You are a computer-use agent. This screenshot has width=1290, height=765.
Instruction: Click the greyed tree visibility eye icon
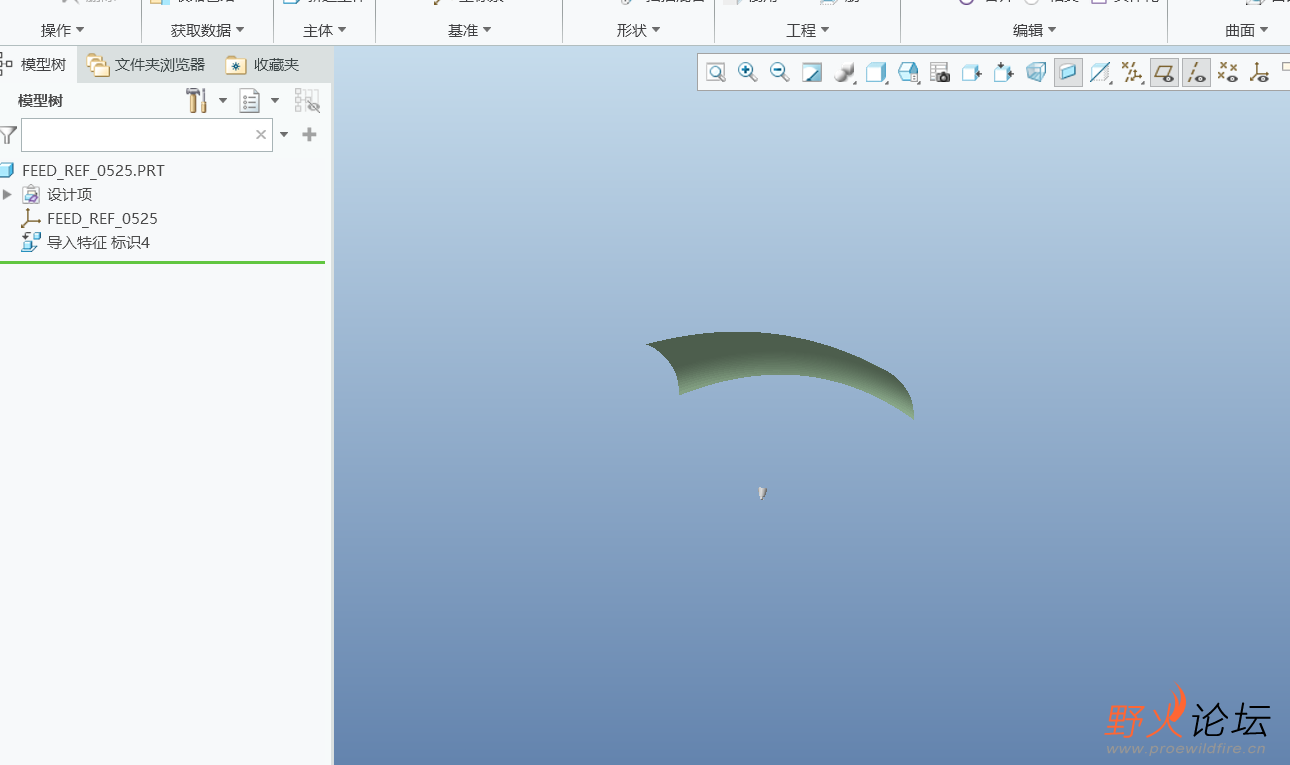[x=307, y=100]
